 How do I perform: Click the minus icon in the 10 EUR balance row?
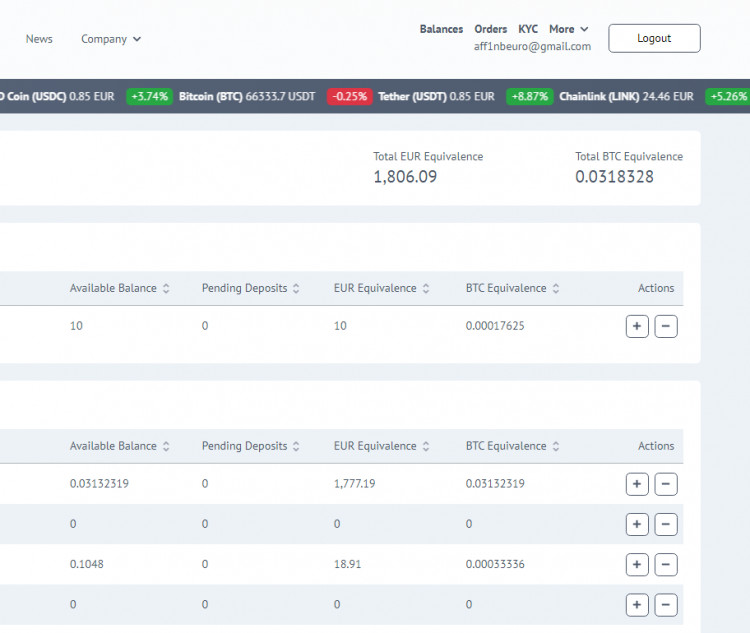(666, 326)
